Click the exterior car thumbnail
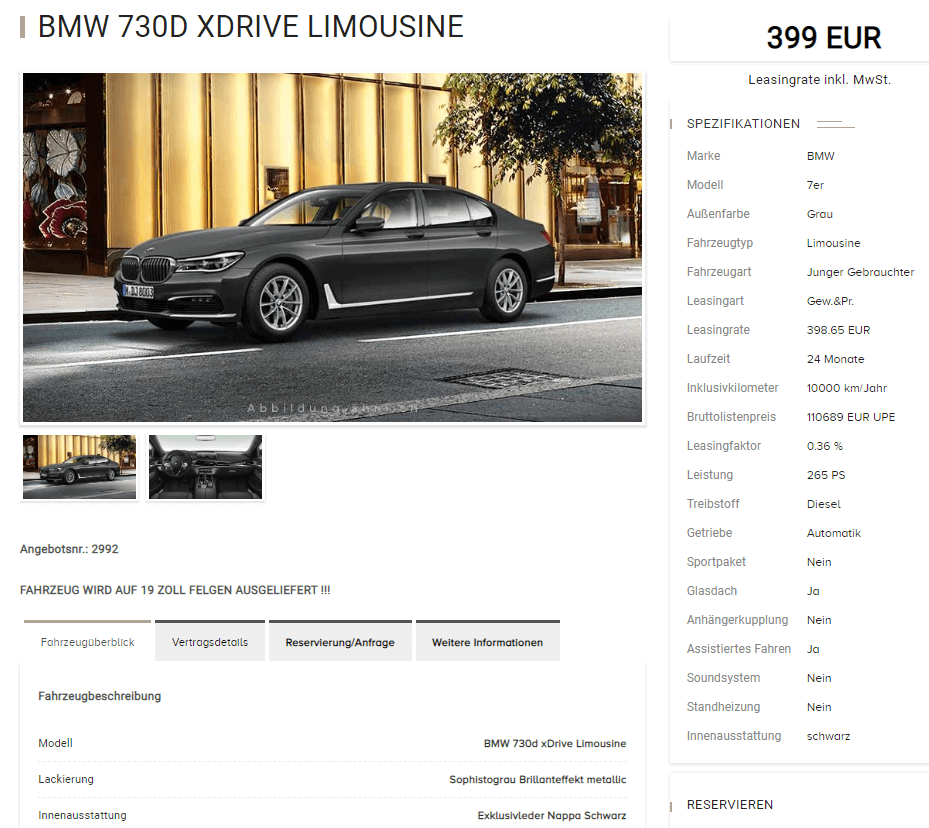 tap(79, 467)
